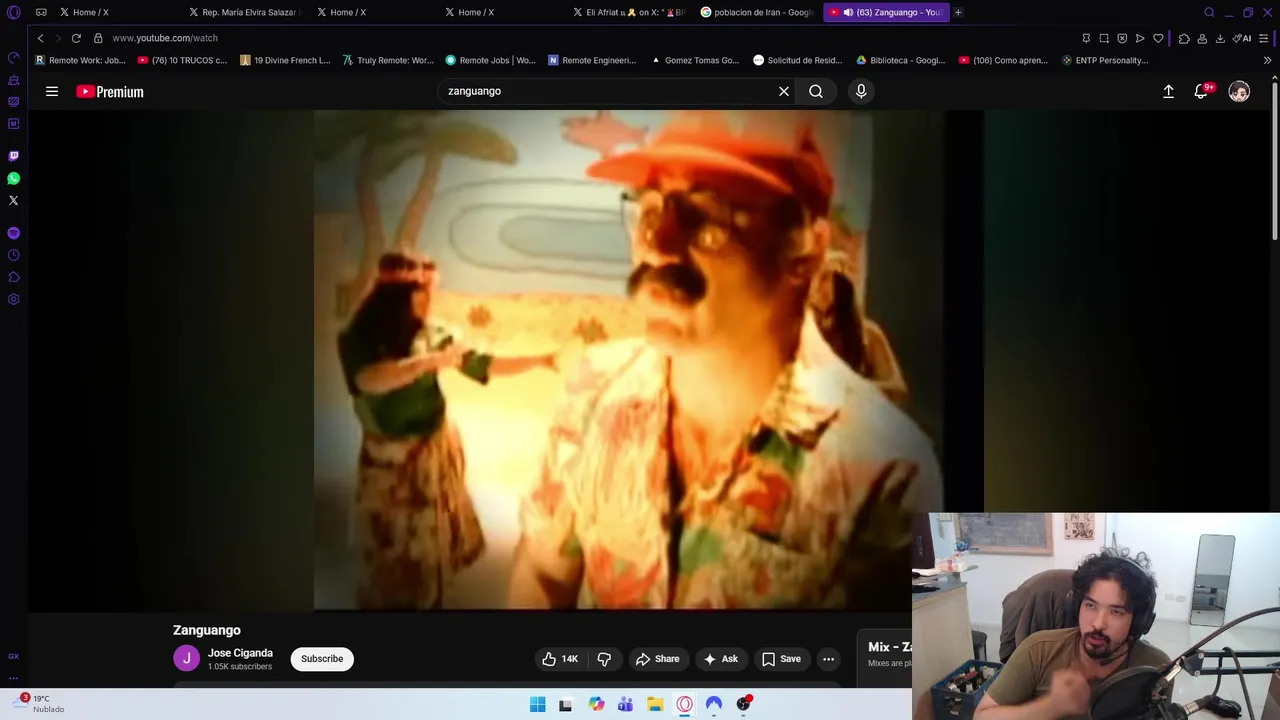1280x720 pixels.
Task: Open Truly Remote bookmark
Action: point(388,60)
